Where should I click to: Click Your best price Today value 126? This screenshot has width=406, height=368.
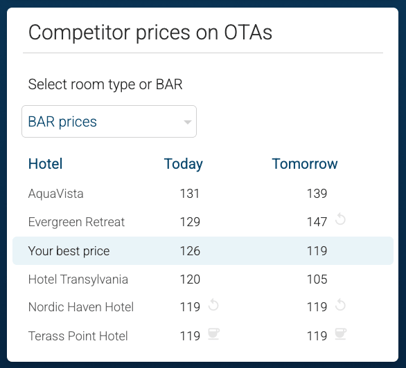pos(190,251)
